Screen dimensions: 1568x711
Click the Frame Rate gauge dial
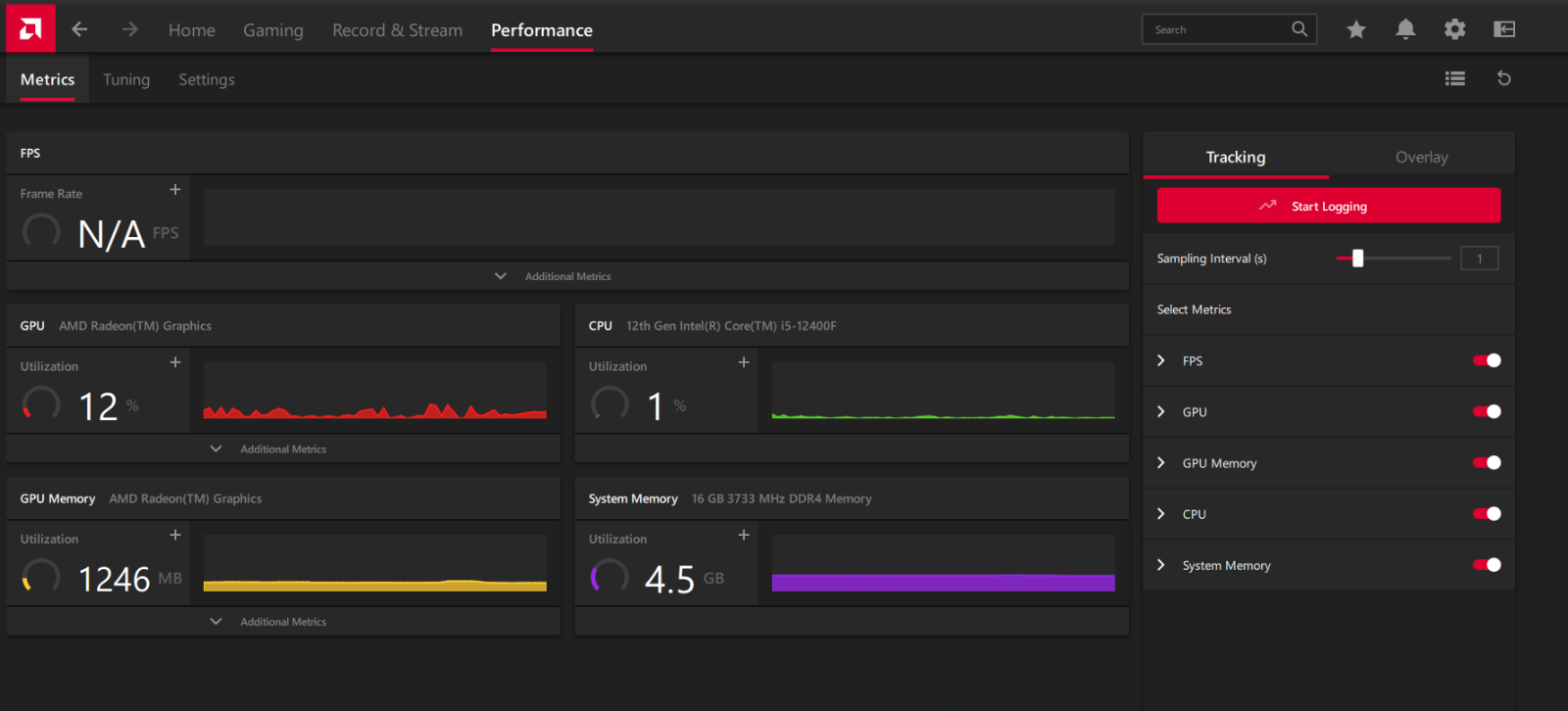pos(41,232)
